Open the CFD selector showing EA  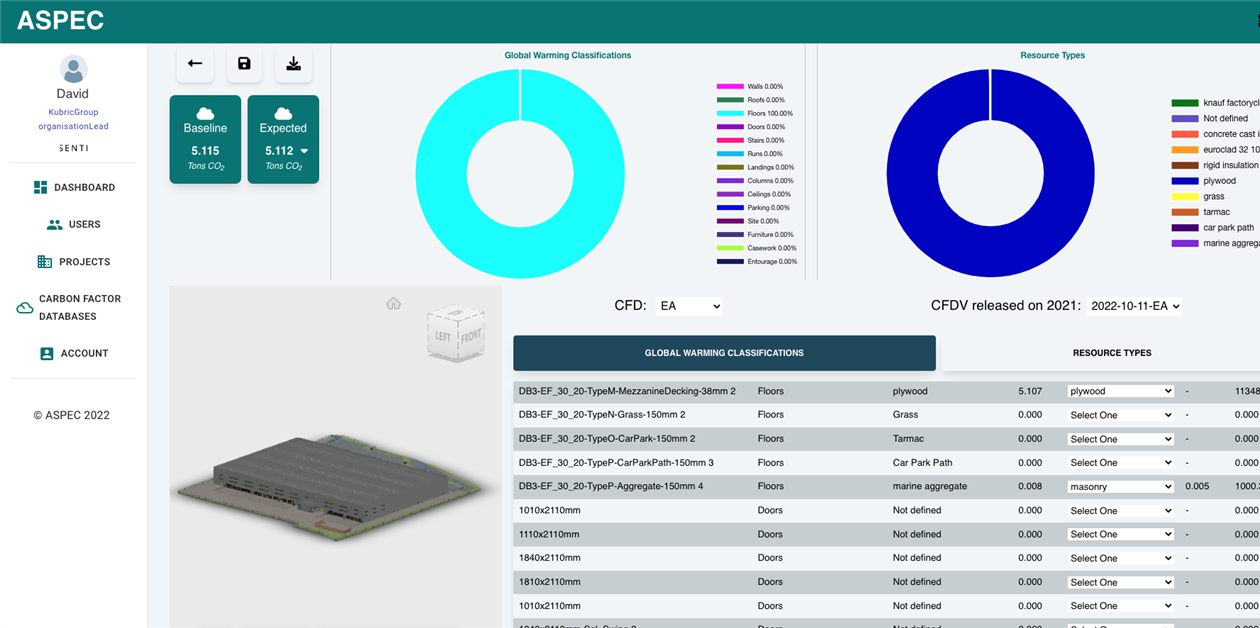689,307
